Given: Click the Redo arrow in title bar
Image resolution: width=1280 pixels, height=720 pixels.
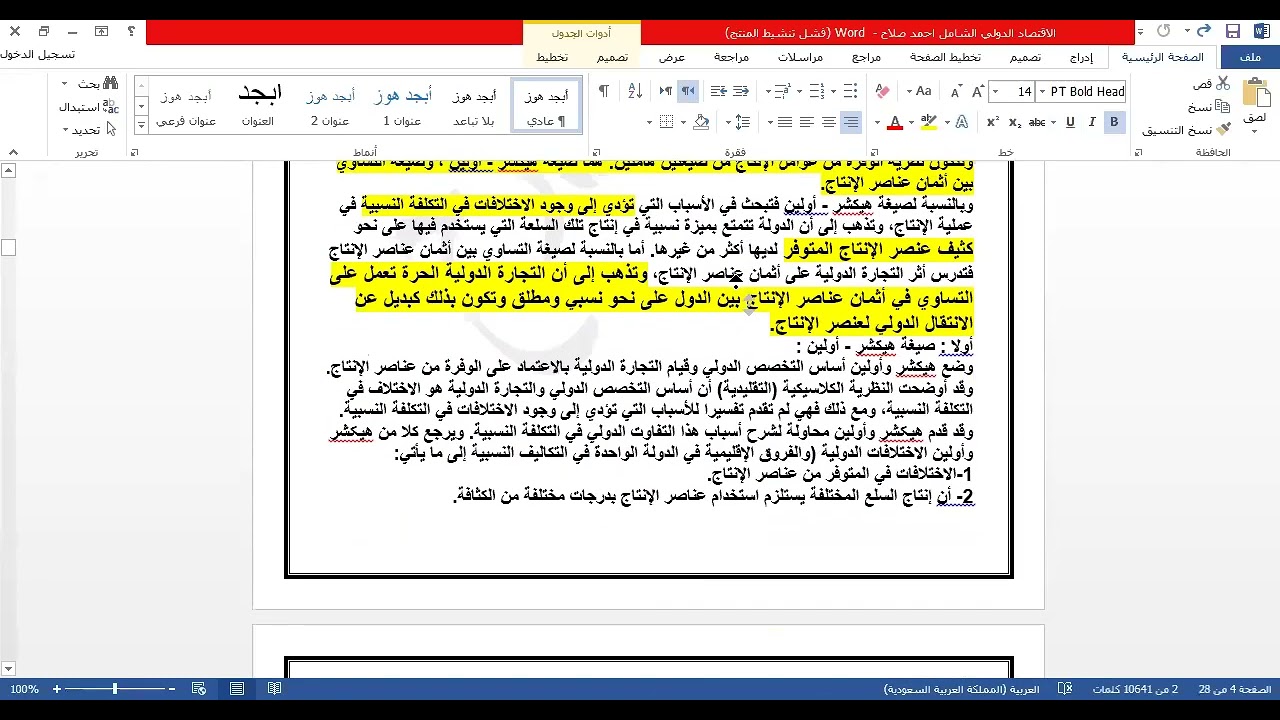Looking at the screenshot, I should coord(1163,32).
